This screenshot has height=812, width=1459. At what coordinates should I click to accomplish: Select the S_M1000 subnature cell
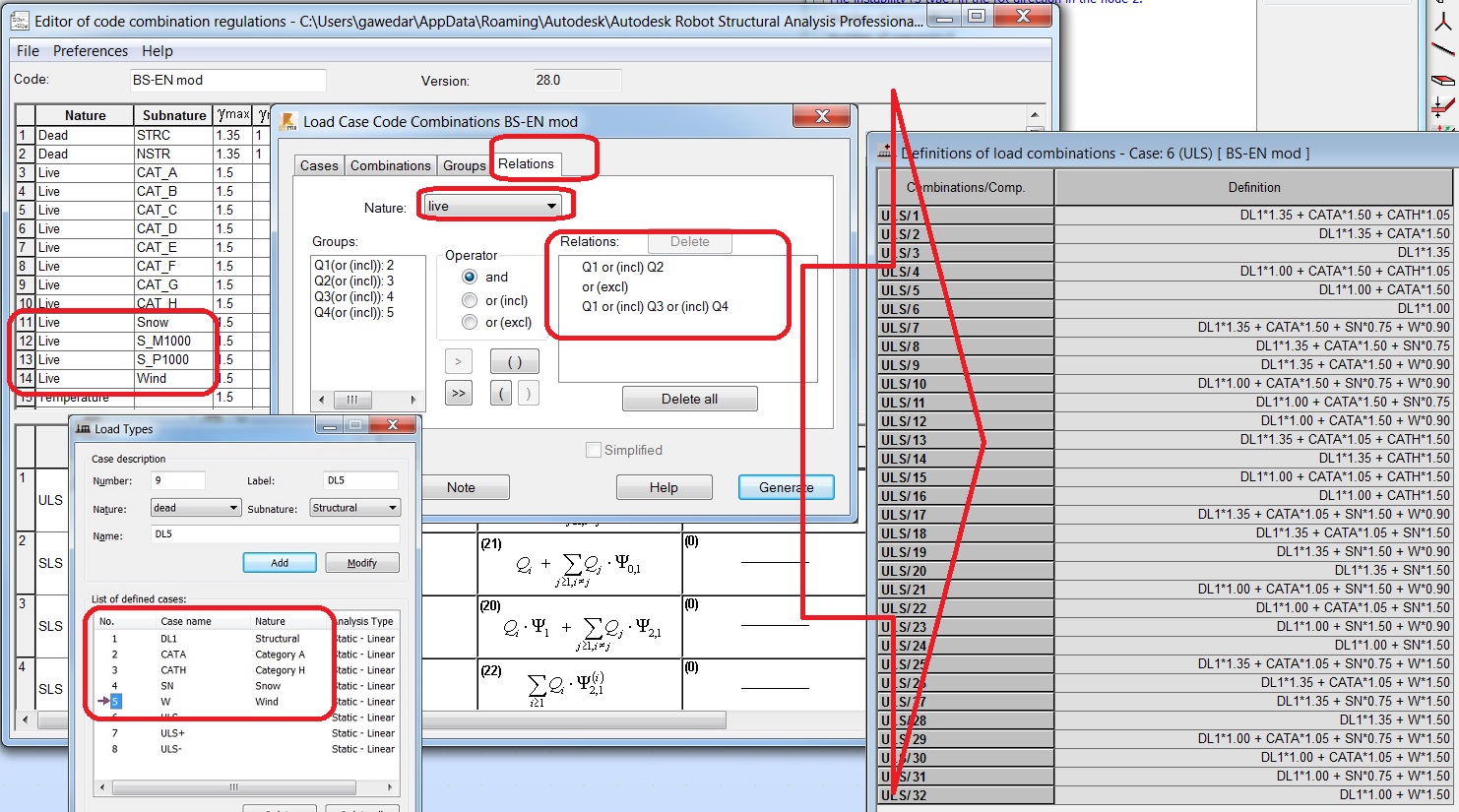(173, 341)
